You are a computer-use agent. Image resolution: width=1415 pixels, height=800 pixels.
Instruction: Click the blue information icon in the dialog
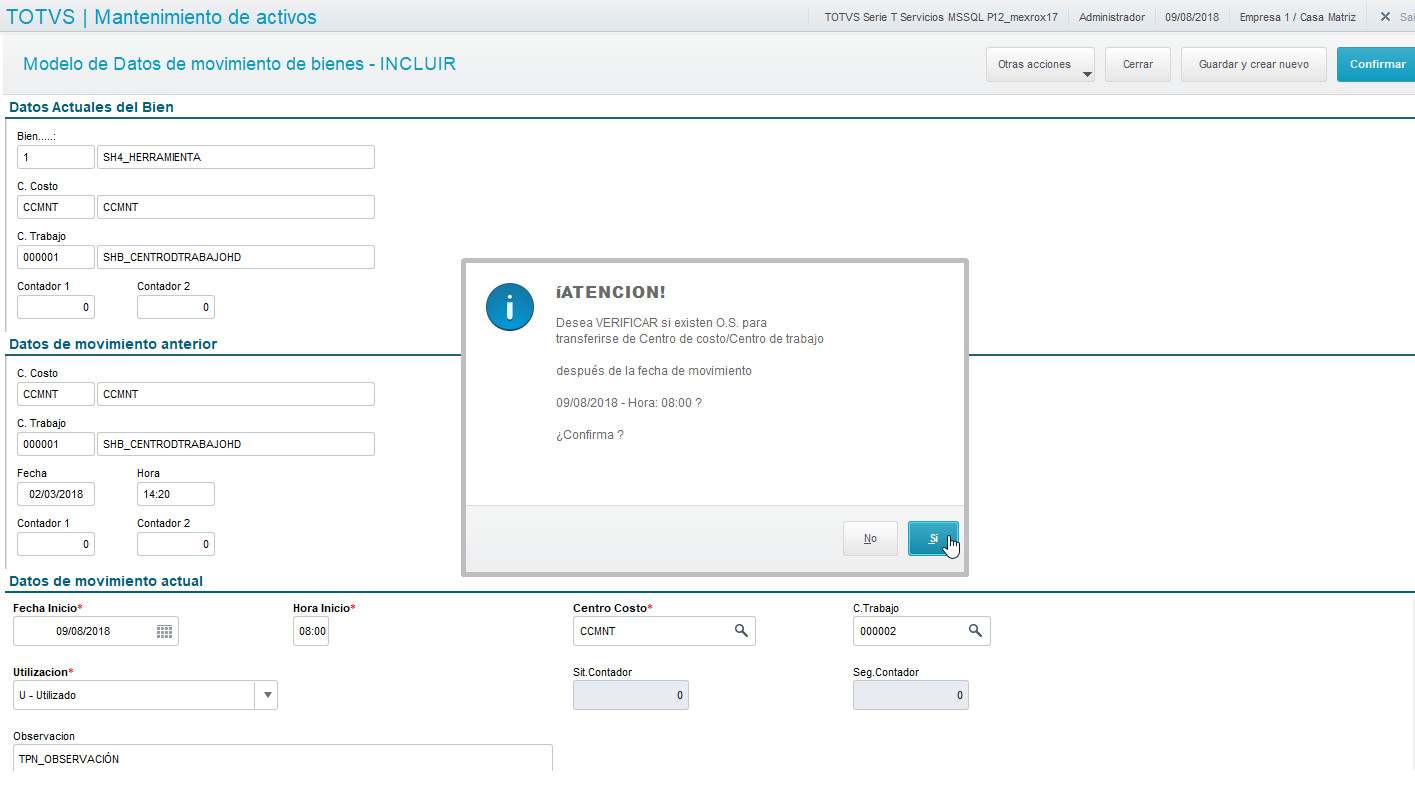[x=510, y=306]
